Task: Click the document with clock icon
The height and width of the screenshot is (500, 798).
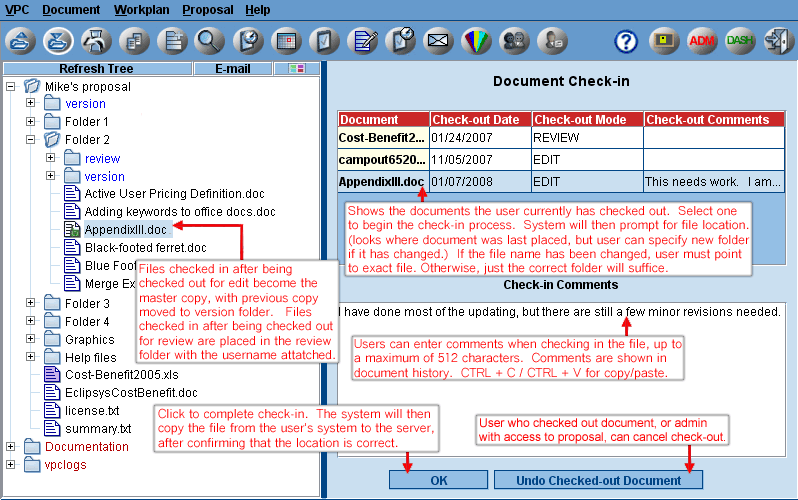Action: (248, 41)
